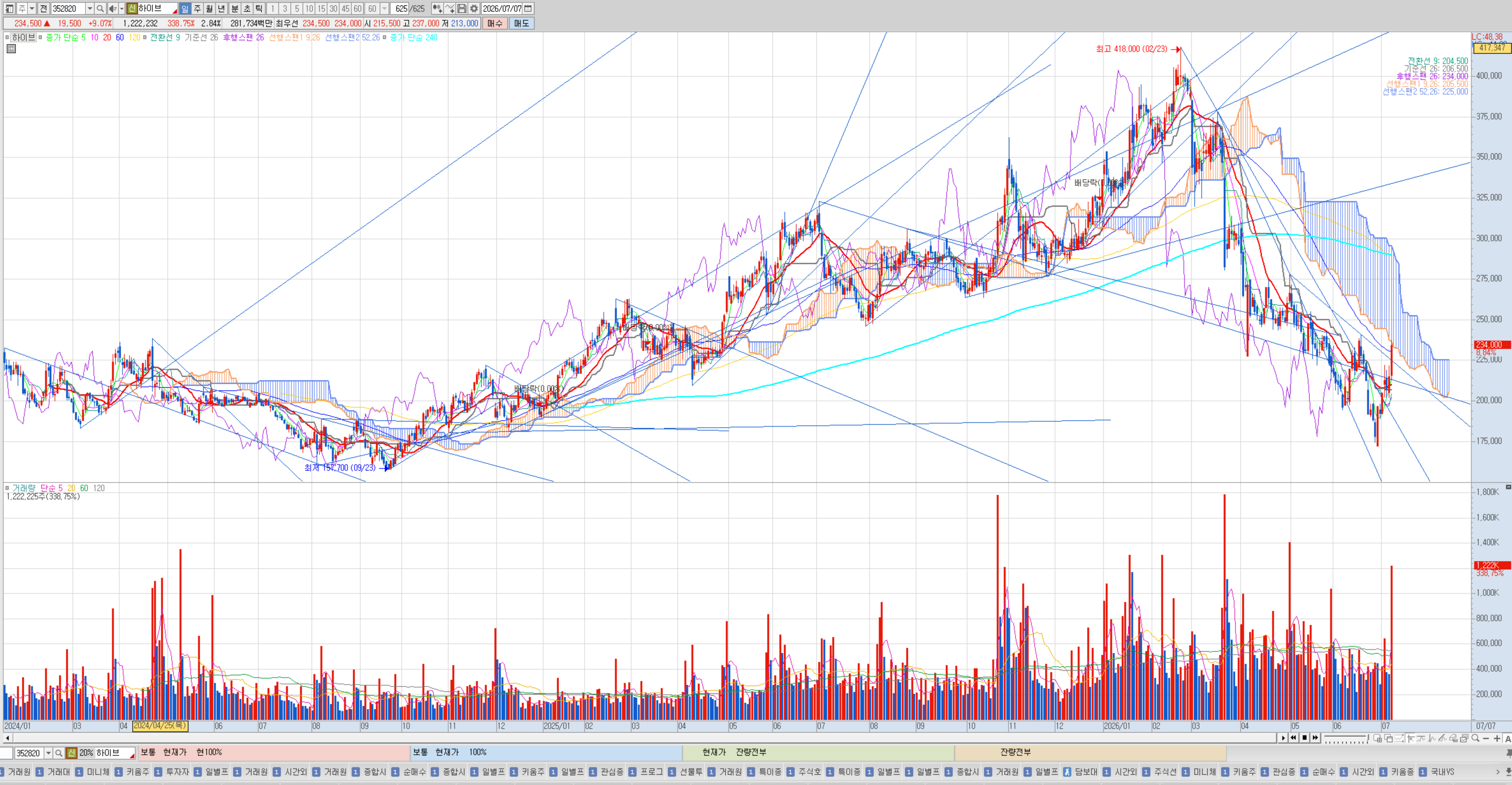Click the stock search magnifier in the top toolbar
The height and width of the screenshot is (785, 1512).
pos(100,9)
